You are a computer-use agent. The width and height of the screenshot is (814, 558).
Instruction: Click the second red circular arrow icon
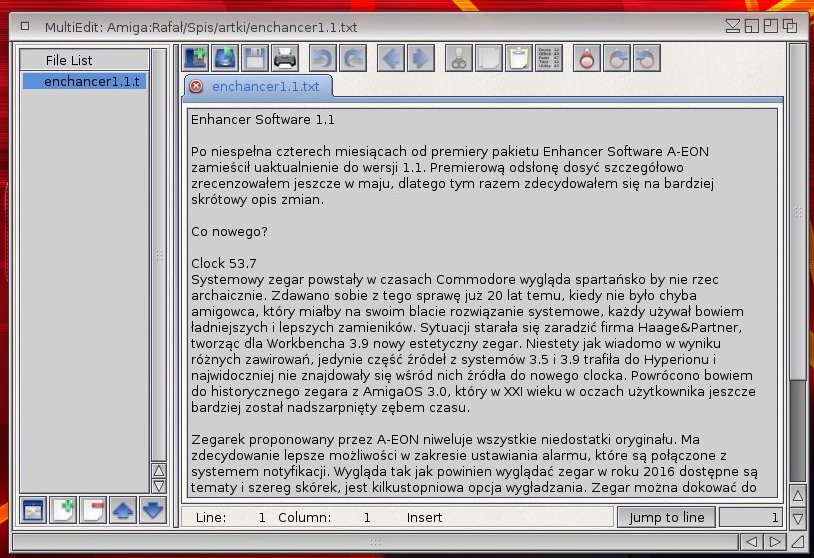coord(617,58)
